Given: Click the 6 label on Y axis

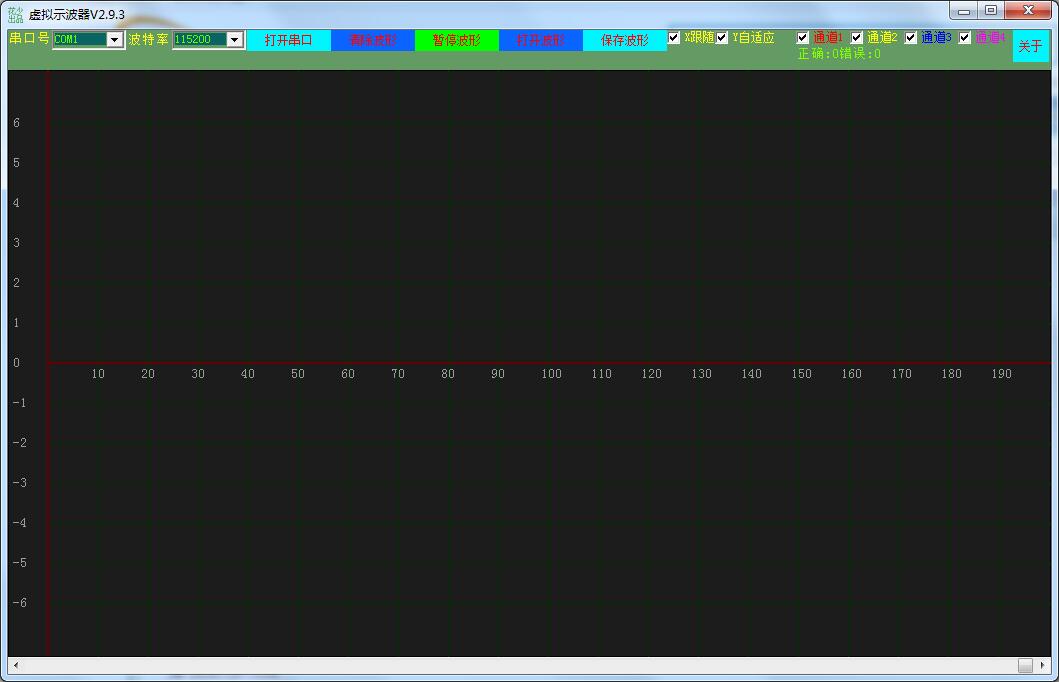Looking at the screenshot, I should click(x=16, y=123).
